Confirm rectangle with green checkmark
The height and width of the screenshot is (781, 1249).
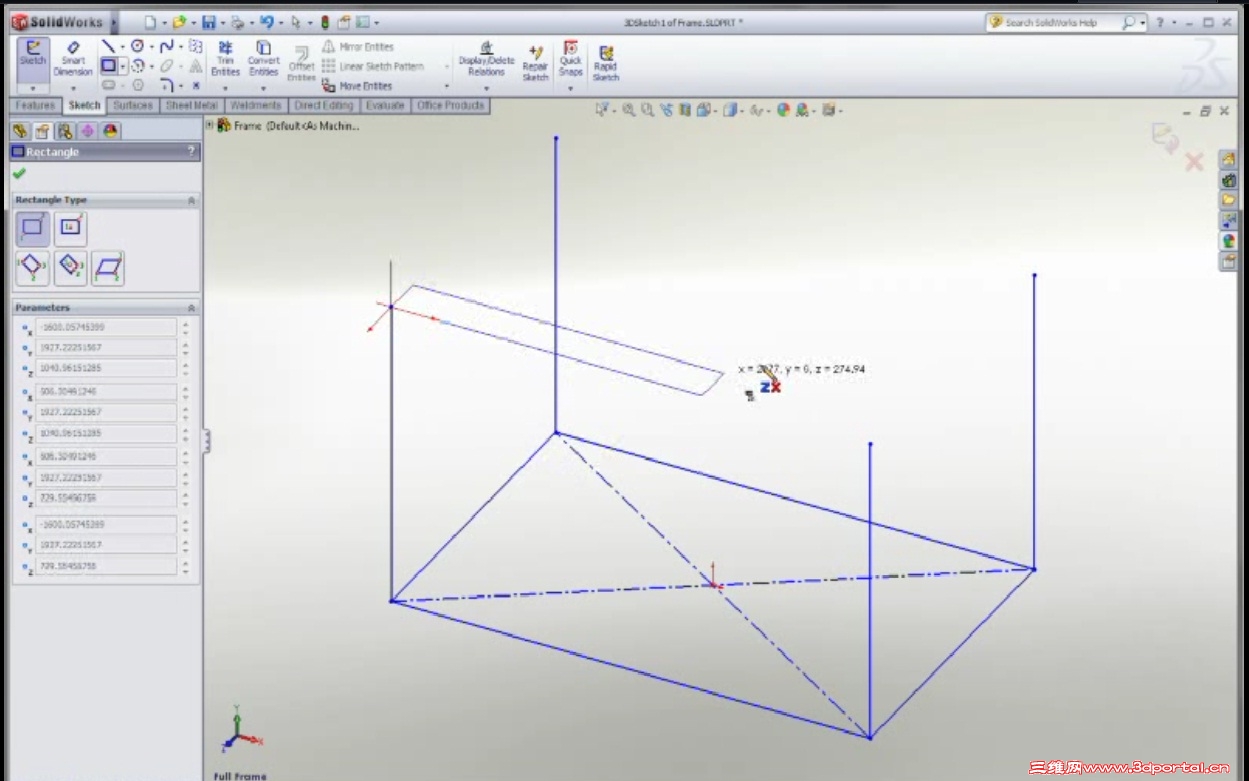click(19, 173)
